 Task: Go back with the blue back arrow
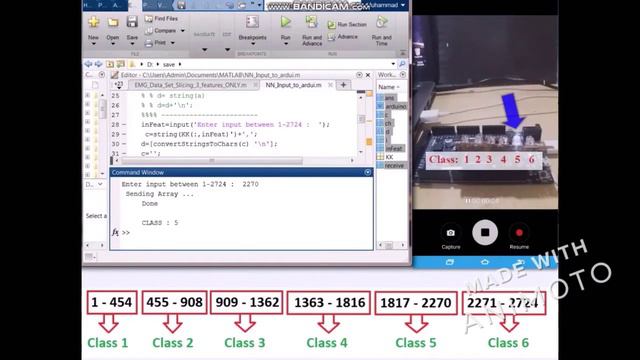tap(88, 64)
